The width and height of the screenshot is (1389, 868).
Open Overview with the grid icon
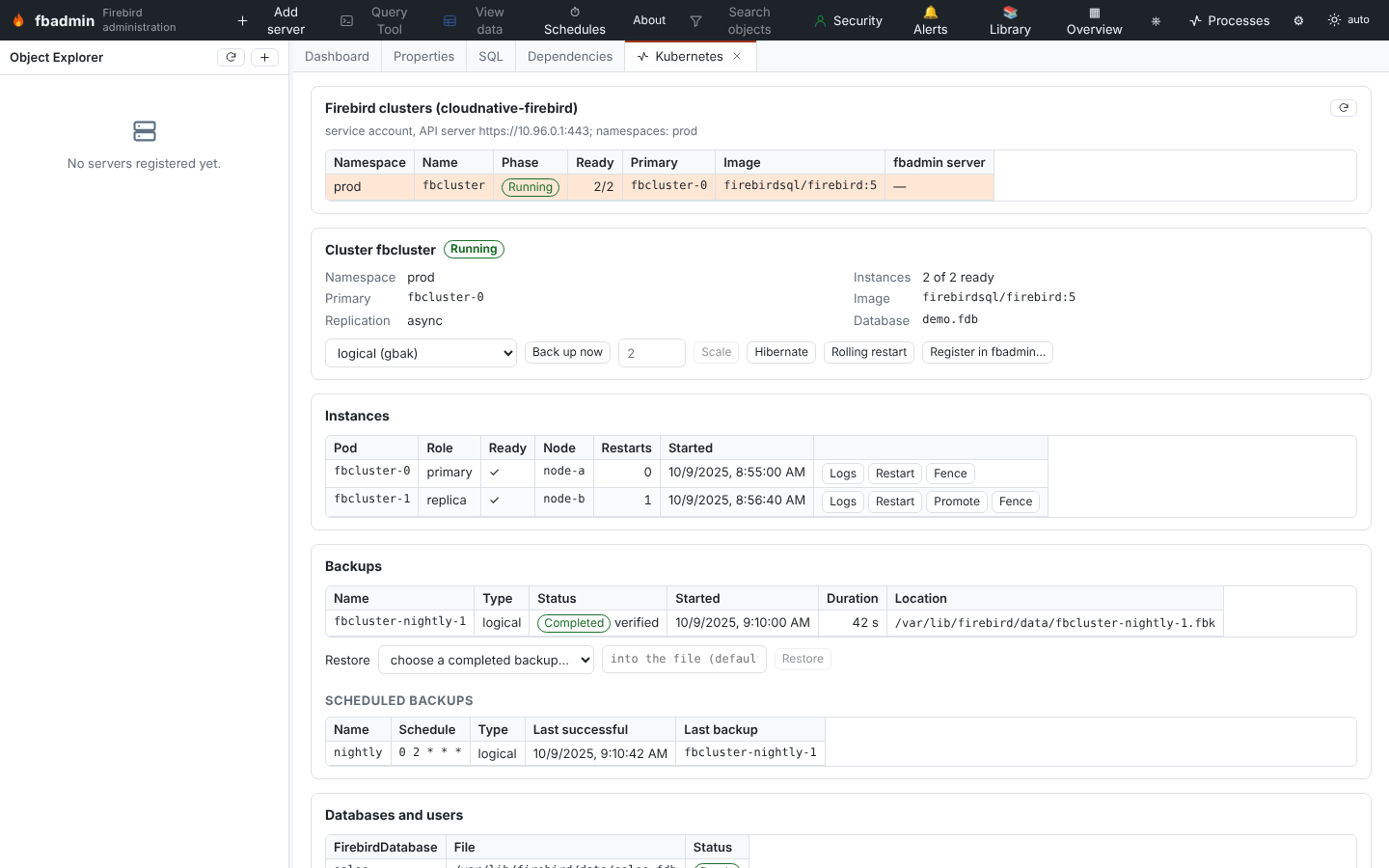[x=1094, y=20]
